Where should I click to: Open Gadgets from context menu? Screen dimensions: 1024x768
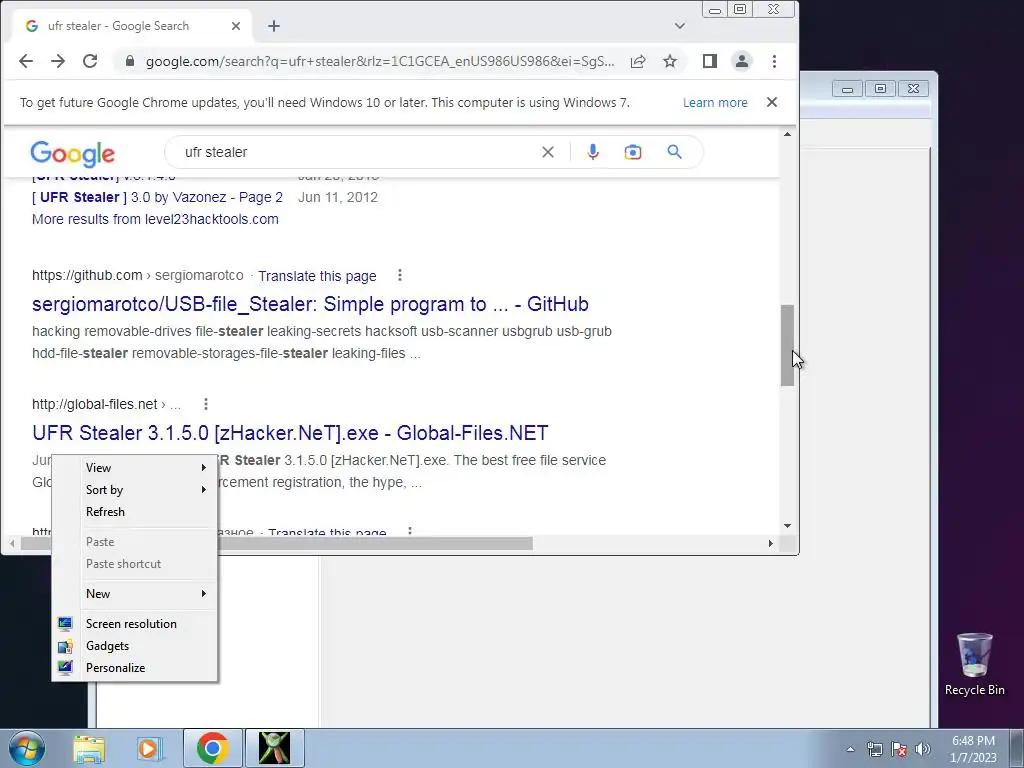[135, 646]
